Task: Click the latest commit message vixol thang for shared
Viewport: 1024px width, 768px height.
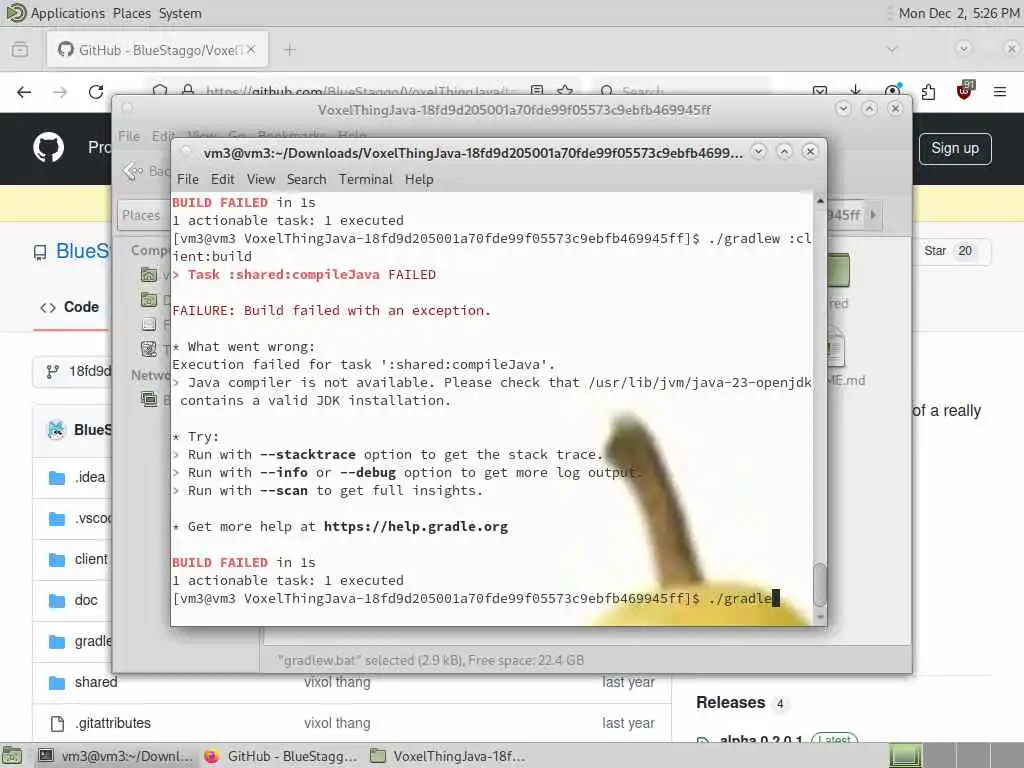Action: [x=337, y=682]
